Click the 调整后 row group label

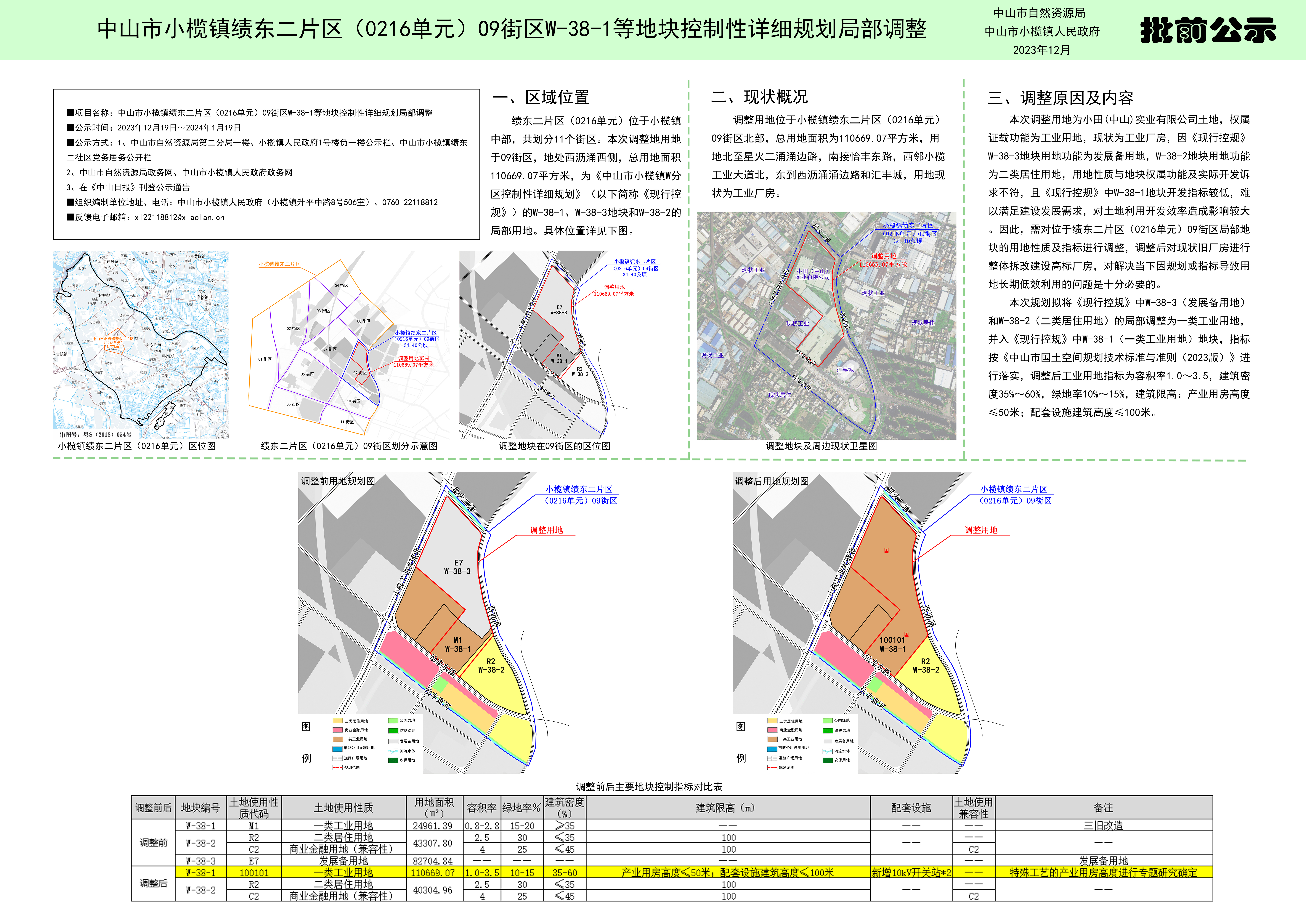(154, 884)
